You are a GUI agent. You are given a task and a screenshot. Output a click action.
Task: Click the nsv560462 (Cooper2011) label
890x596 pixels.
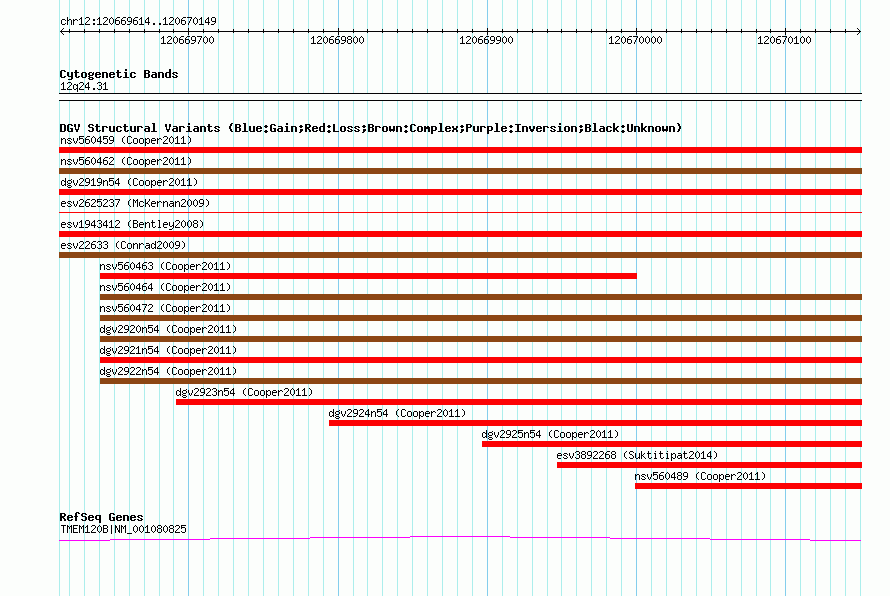[x=126, y=161]
